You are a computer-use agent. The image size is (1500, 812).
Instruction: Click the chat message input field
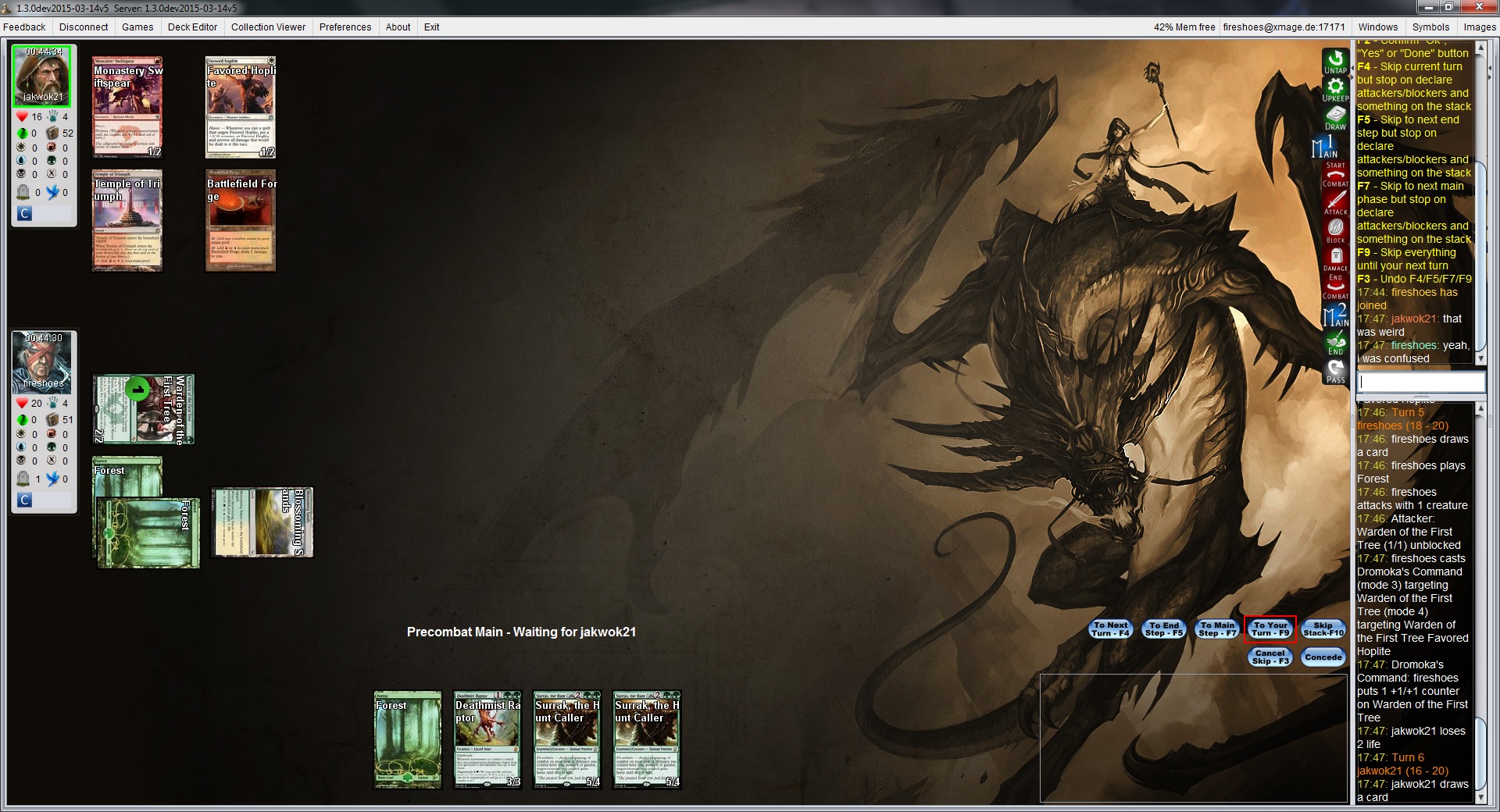1421,382
